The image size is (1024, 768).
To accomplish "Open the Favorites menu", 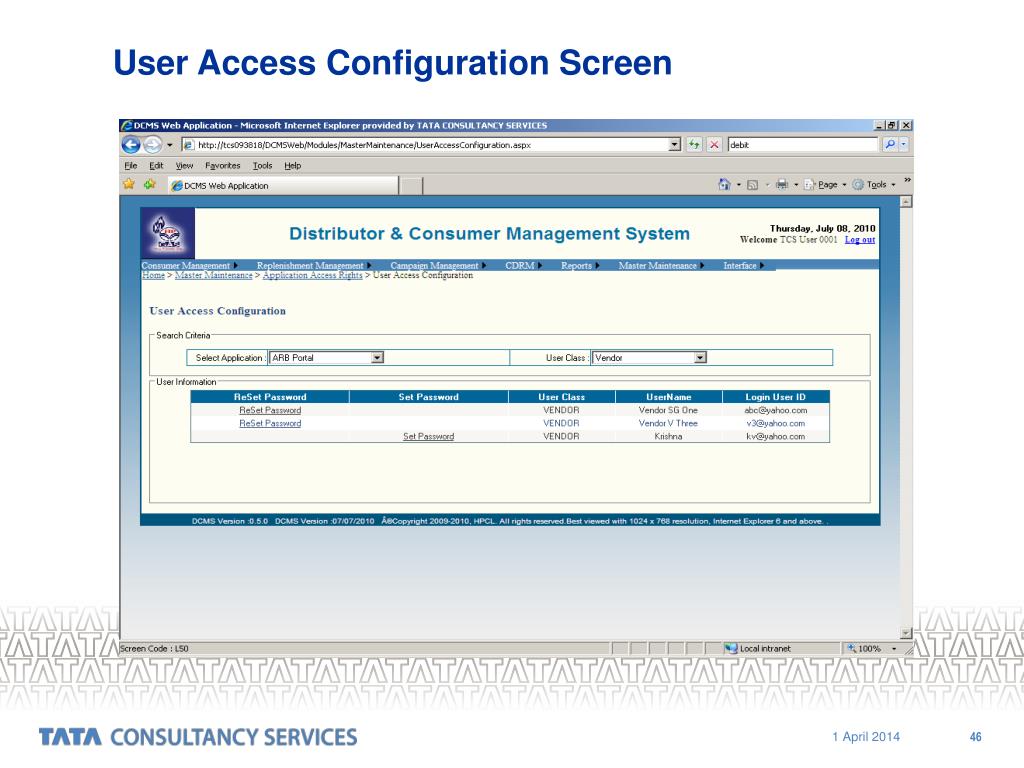I will (x=223, y=166).
